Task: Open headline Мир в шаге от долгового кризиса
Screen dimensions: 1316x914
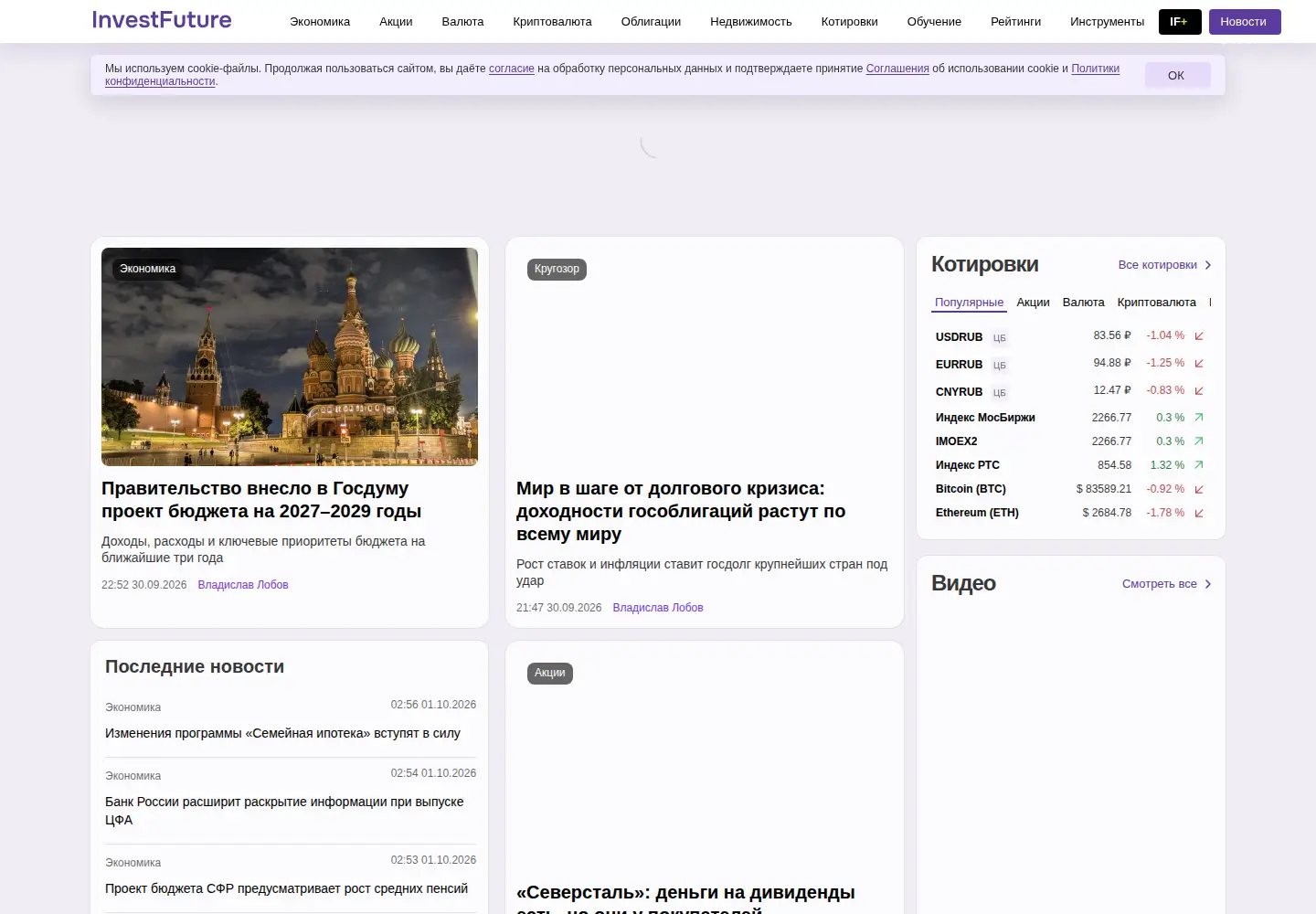Action: [x=681, y=511]
